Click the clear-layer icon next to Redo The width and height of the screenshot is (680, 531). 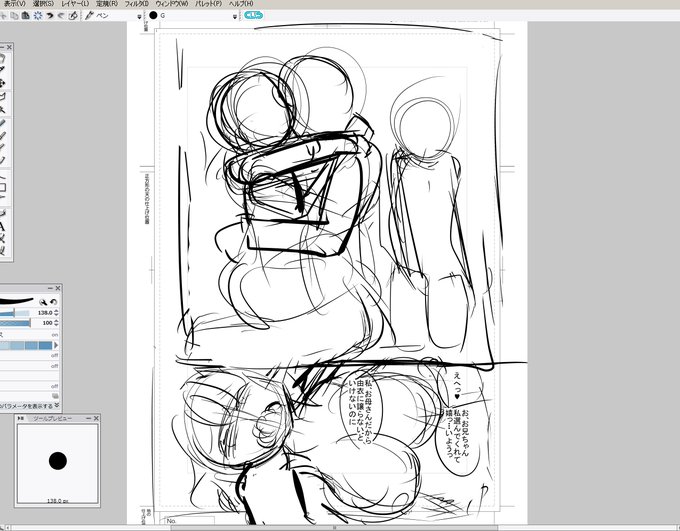(73, 16)
